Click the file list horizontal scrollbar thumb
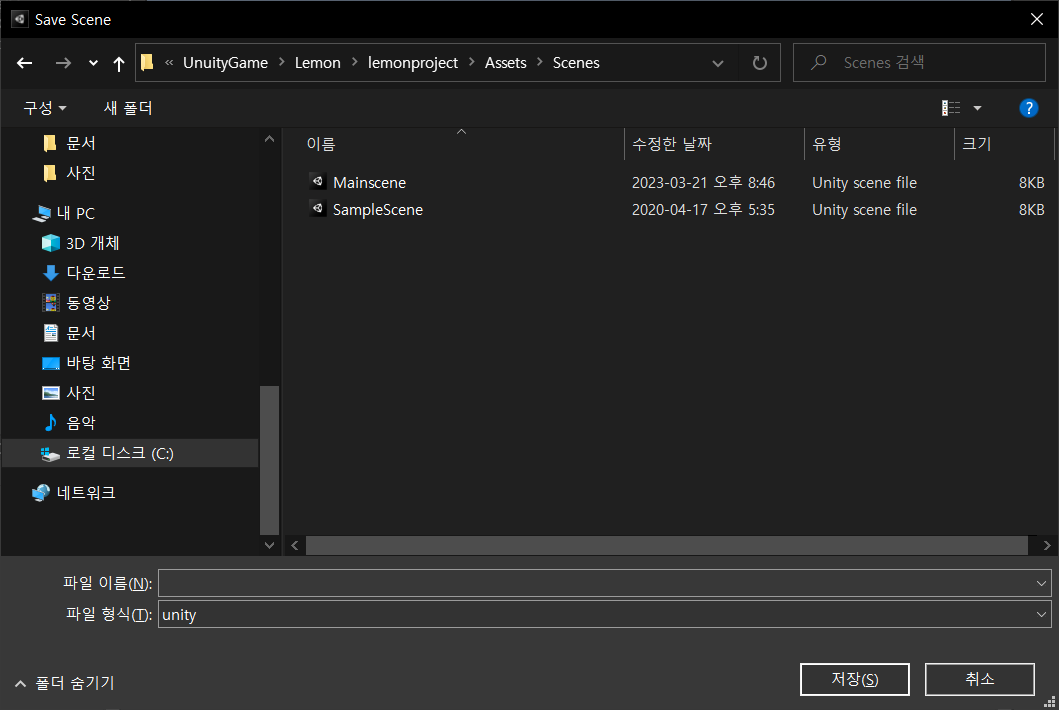This screenshot has width=1059, height=710. pyautogui.click(x=667, y=545)
